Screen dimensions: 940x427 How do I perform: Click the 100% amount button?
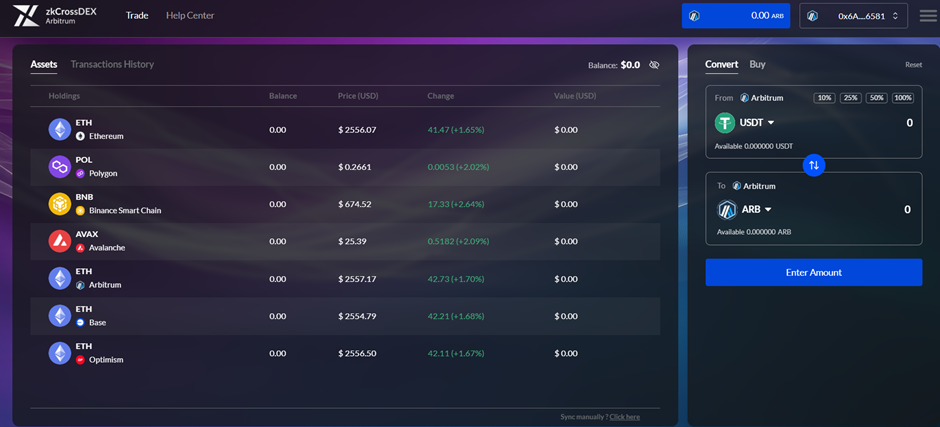click(x=903, y=98)
